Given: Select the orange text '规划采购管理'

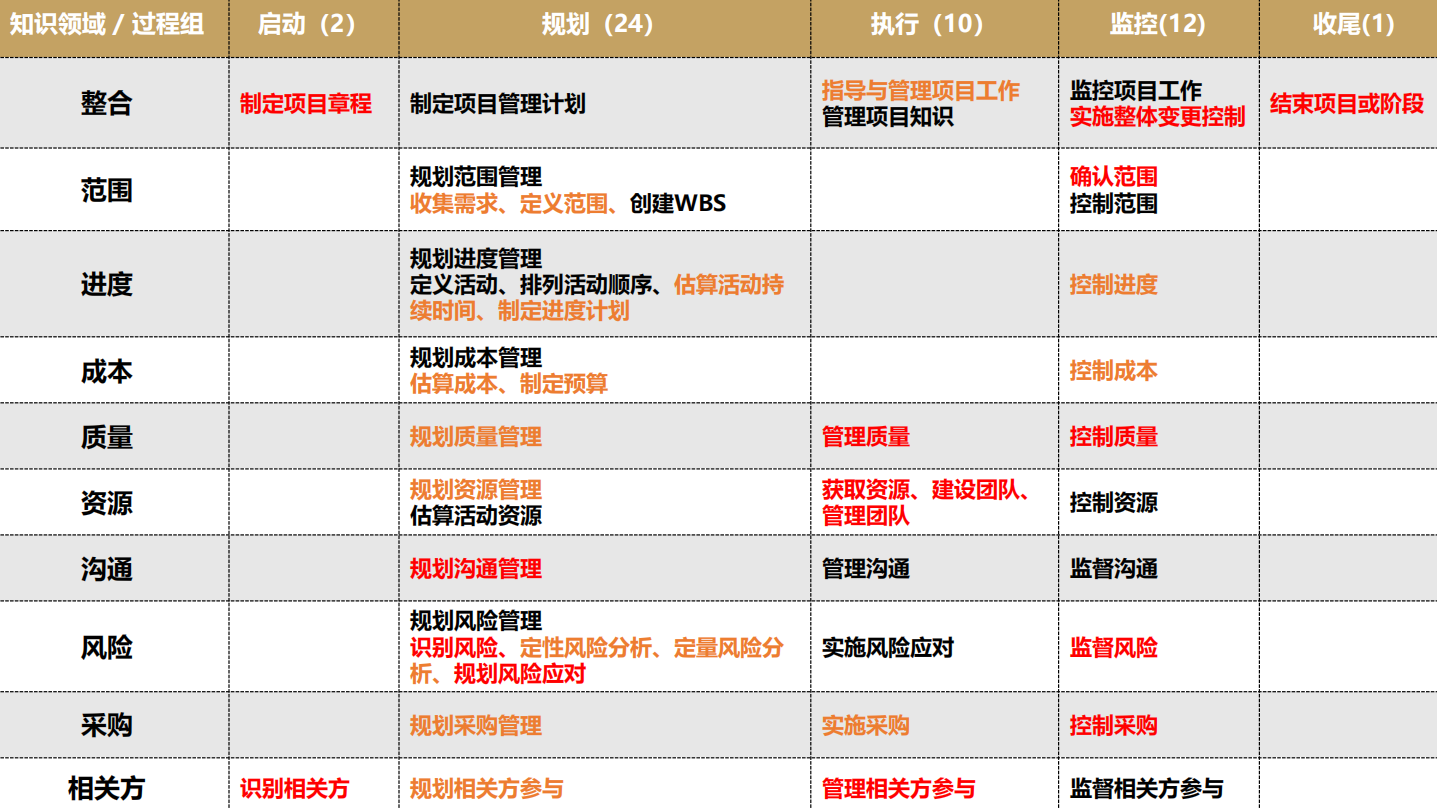Looking at the screenshot, I should [x=475, y=725].
